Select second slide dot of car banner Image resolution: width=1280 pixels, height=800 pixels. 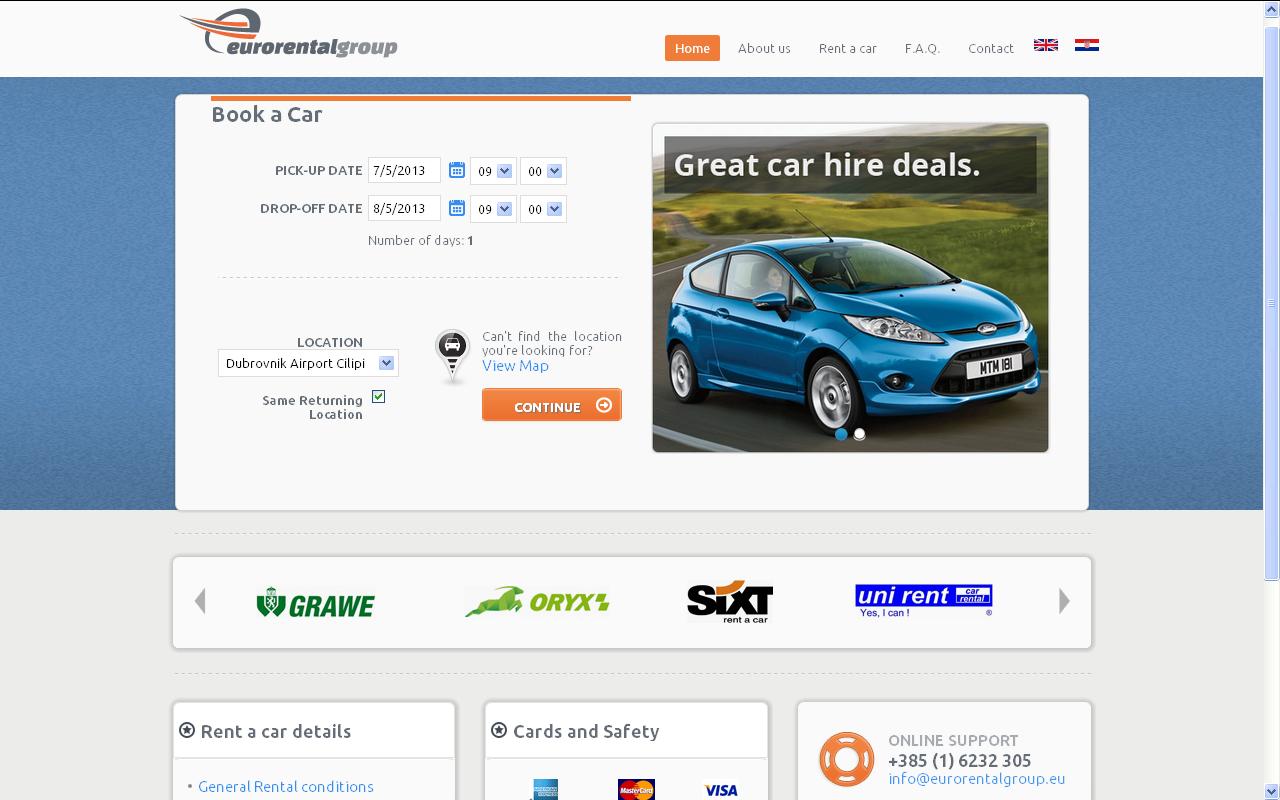coord(859,434)
